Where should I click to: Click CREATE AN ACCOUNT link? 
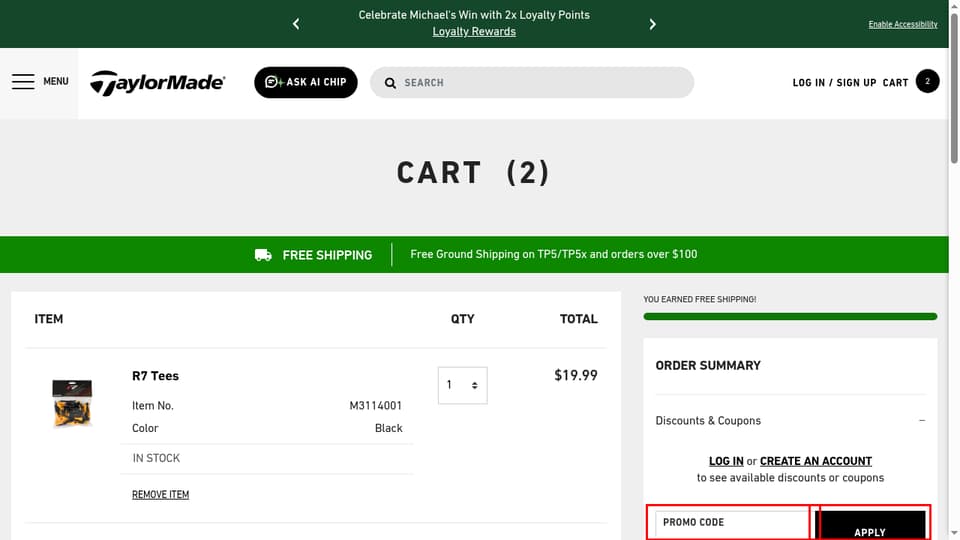pos(816,461)
